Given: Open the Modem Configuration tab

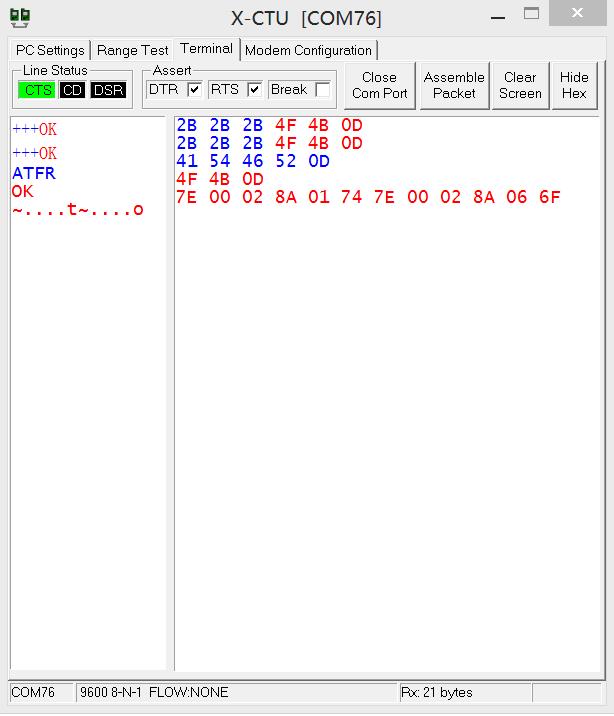Looking at the screenshot, I should pyautogui.click(x=308, y=50).
